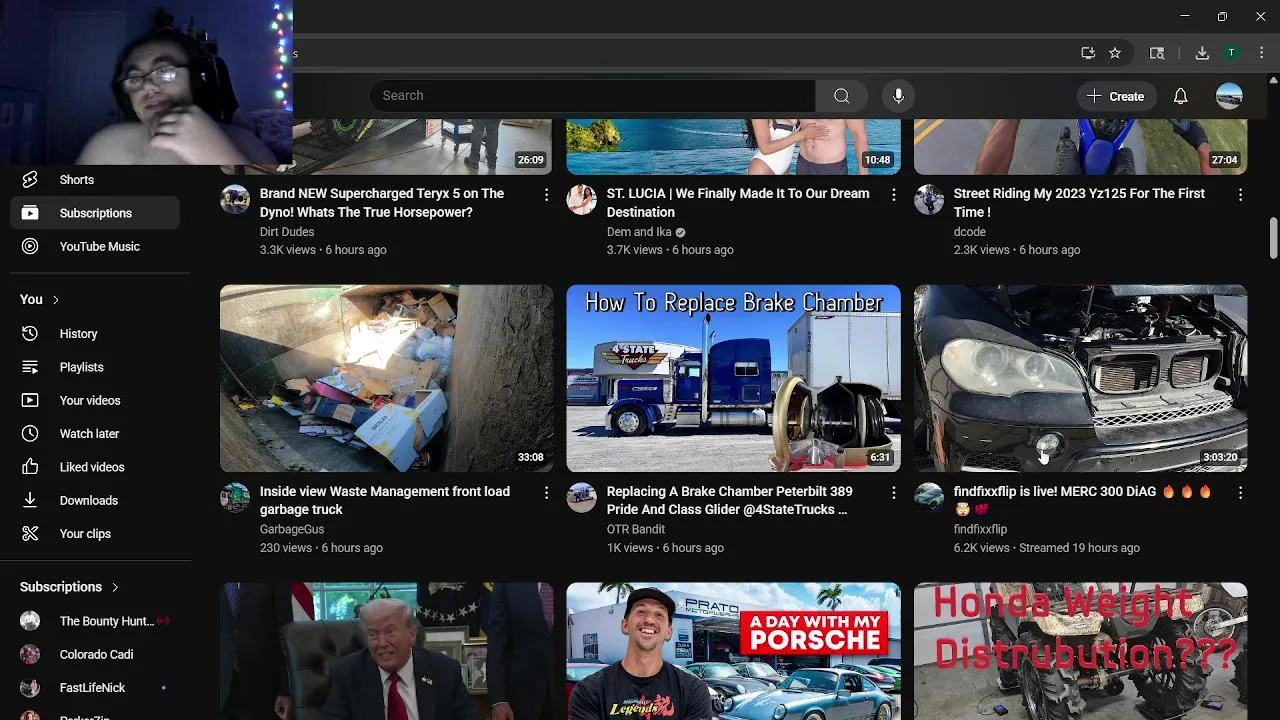Open YouTube Music from sidebar
Screen dimensions: 1280x720
click(x=95, y=246)
